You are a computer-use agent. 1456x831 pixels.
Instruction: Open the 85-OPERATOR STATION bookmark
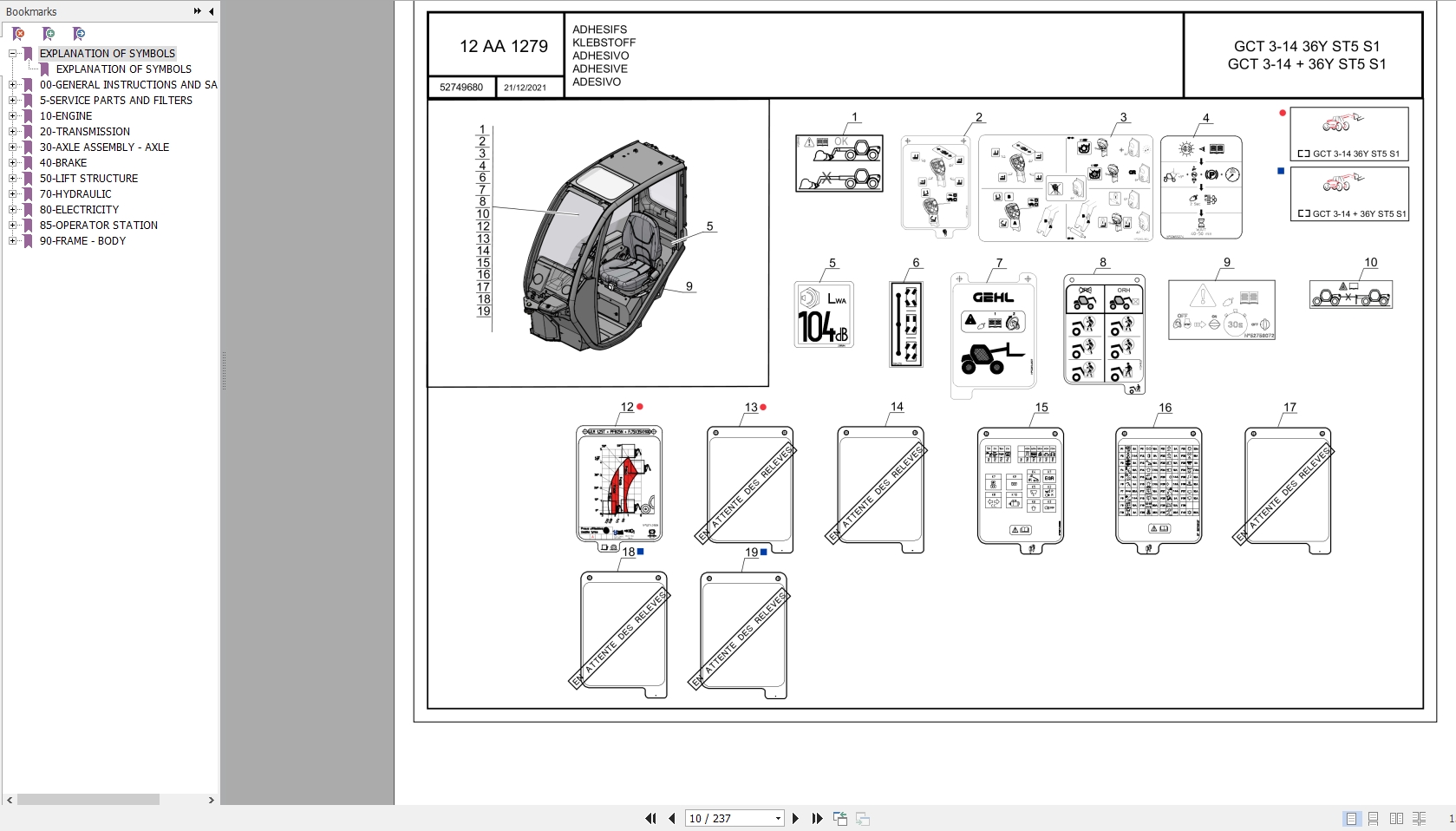point(99,225)
